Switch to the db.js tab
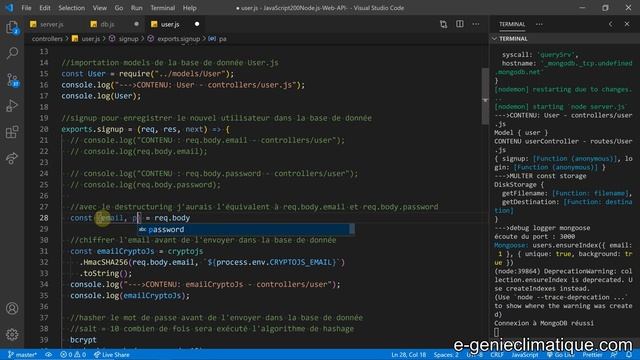This screenshot has width=640, height=360. coord(107,24)
